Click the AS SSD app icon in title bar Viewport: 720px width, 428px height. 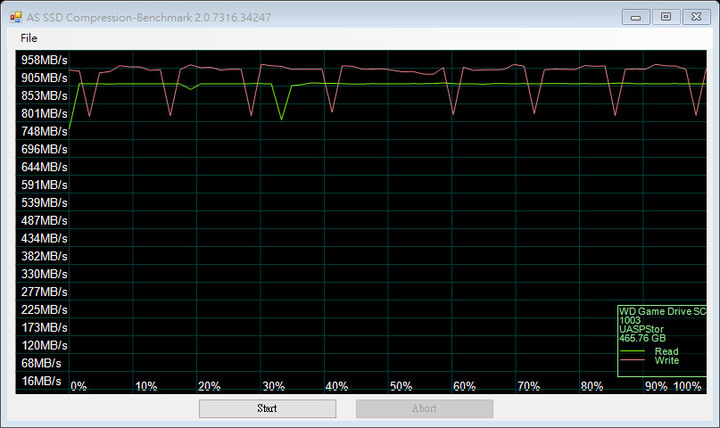(16, 17)
